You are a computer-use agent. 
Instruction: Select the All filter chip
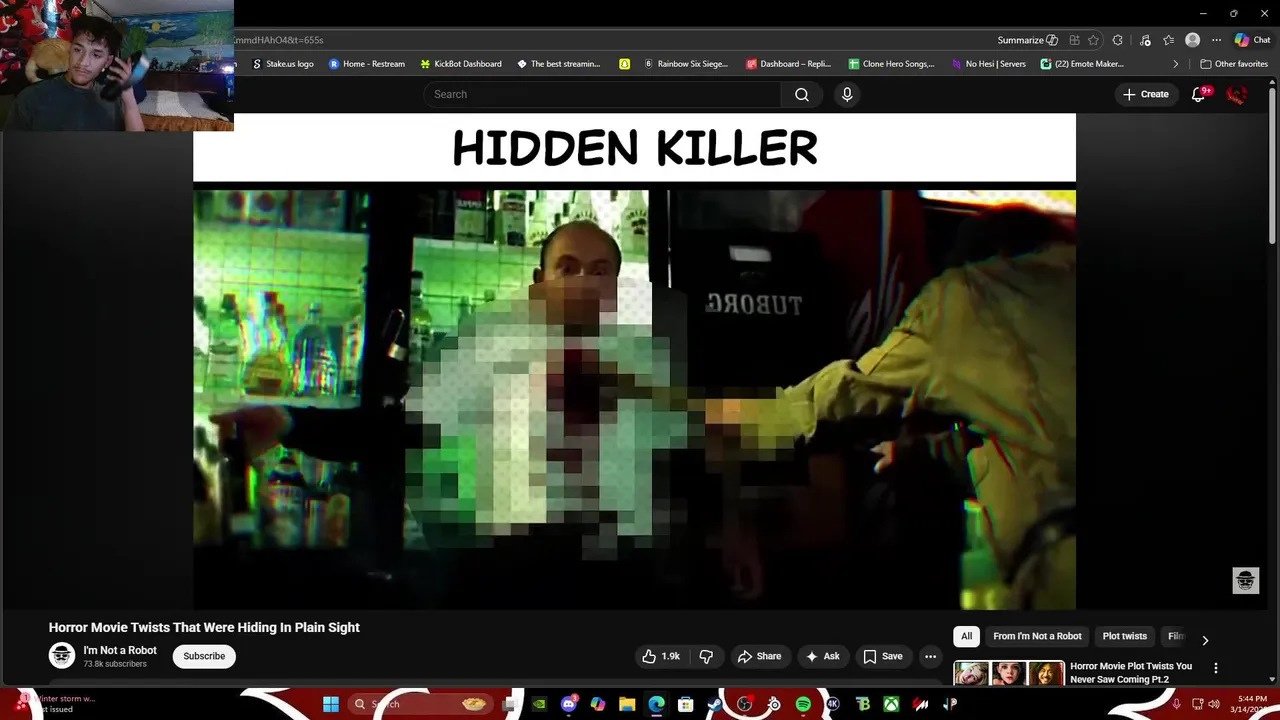(x=966, y=636)
